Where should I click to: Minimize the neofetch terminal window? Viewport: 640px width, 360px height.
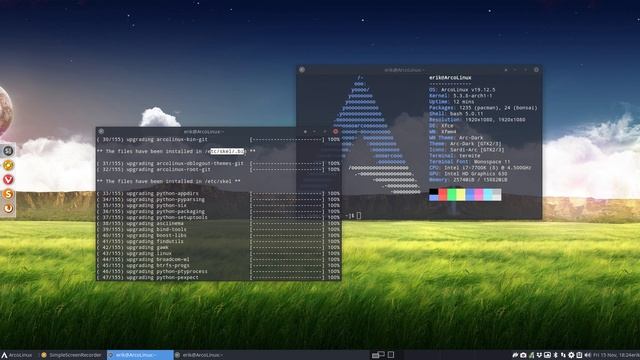click(x=516, y=70)
